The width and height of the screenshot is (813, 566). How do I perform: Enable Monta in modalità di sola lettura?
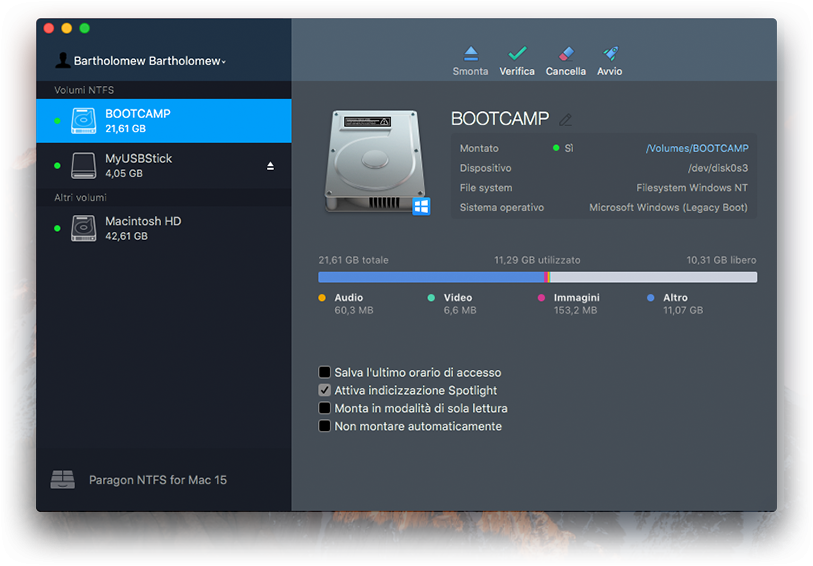pyautogui.click(x=325, y=408)
